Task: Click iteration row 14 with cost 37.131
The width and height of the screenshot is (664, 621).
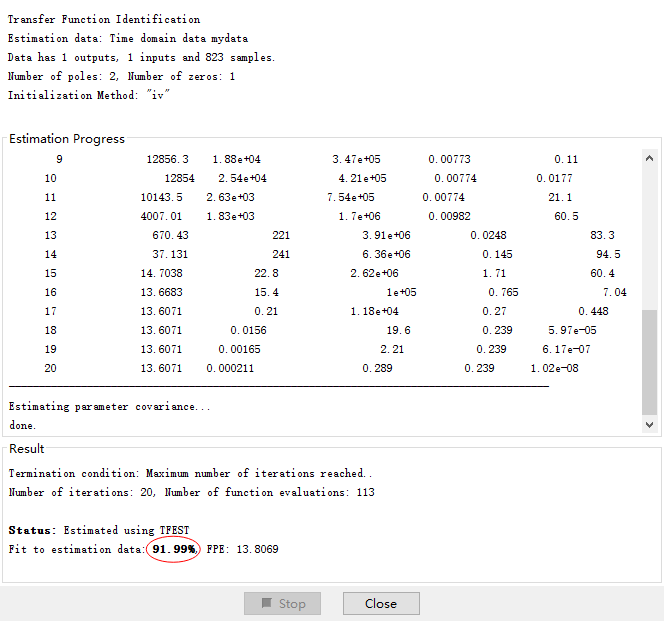Action: (300, 254)
